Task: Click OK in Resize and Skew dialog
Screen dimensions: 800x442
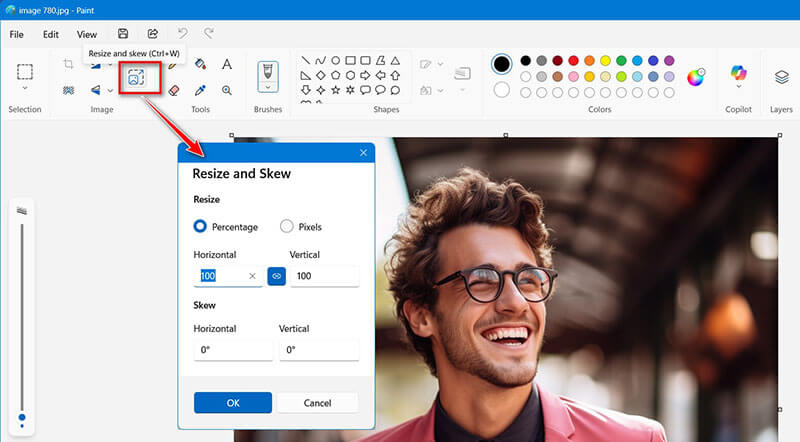Action: click(233, 402)
